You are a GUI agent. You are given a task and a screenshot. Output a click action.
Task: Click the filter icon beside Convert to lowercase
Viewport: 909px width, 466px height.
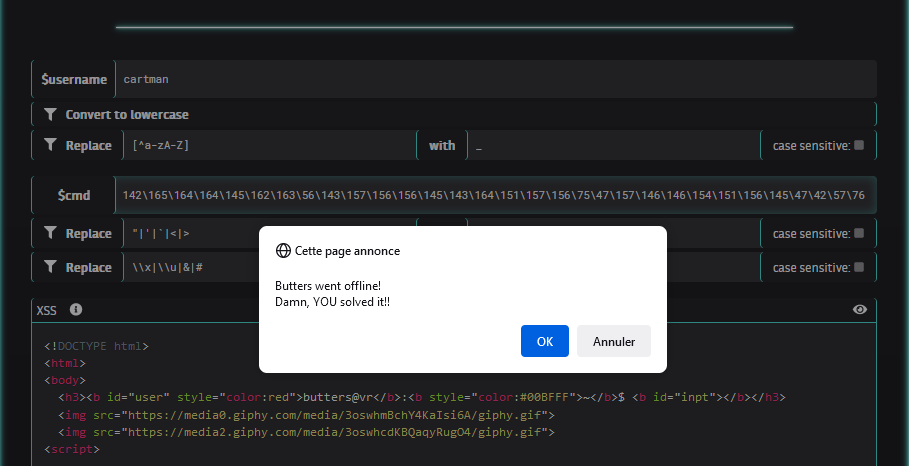coord(50,115)
